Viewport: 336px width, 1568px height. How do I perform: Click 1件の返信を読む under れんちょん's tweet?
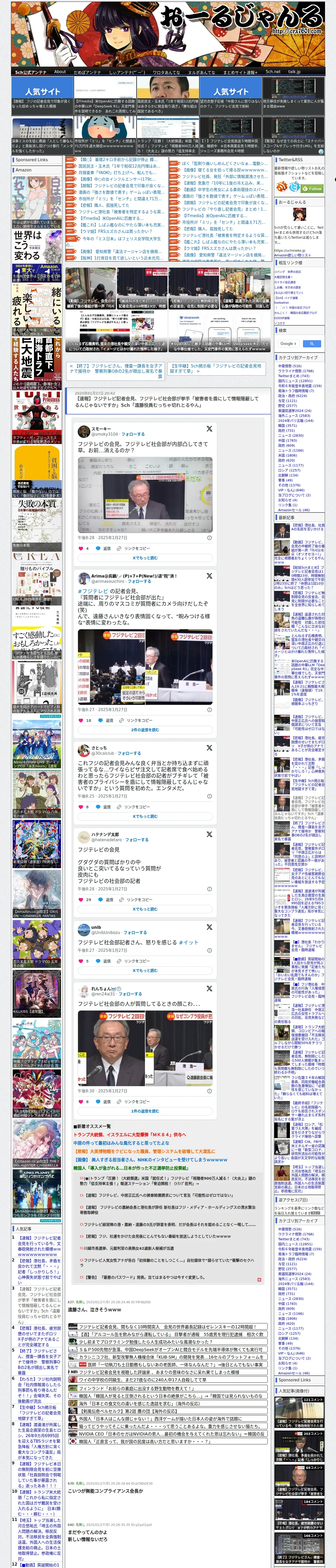pyautogui.click(x=145, y=1111)
